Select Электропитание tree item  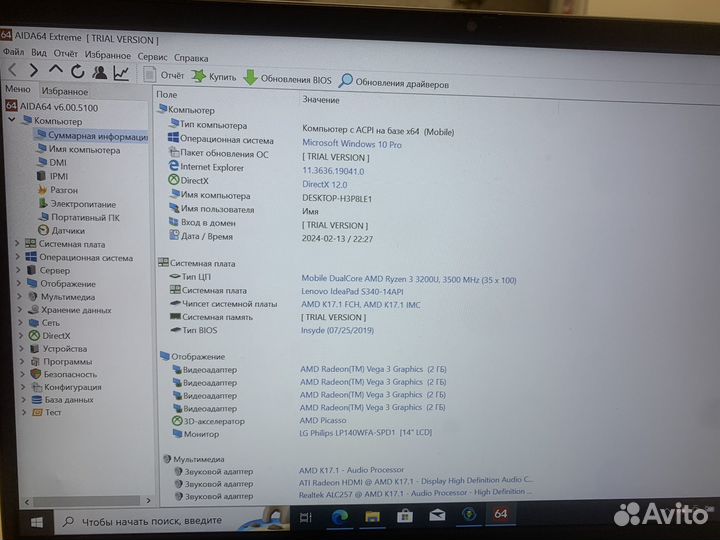[77, 203]
